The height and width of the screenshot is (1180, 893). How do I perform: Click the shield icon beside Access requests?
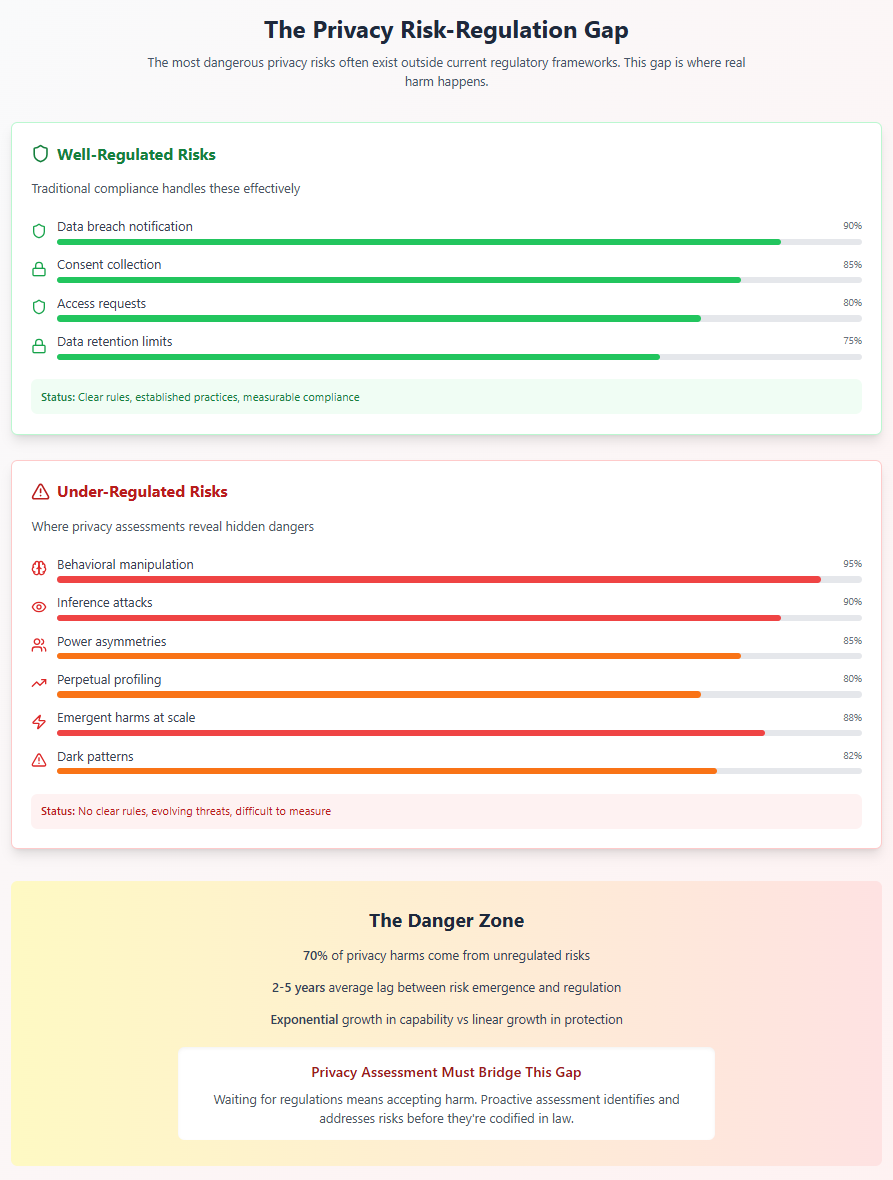click(x=39, y=307)
